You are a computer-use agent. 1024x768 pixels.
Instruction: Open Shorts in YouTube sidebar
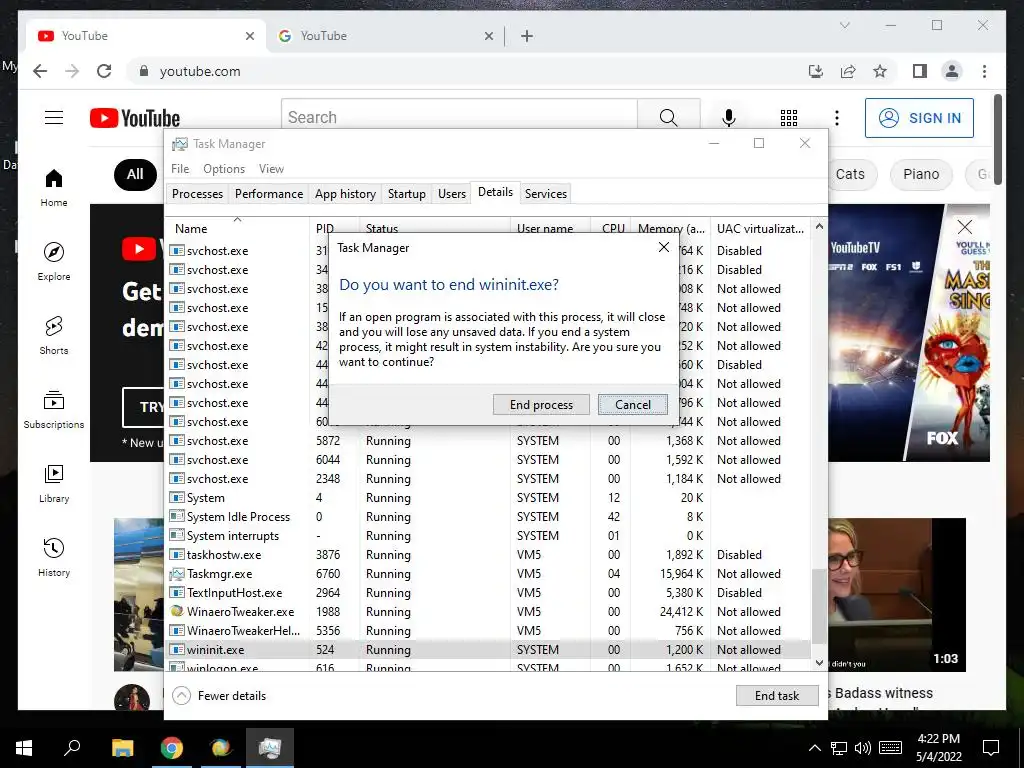54,336
